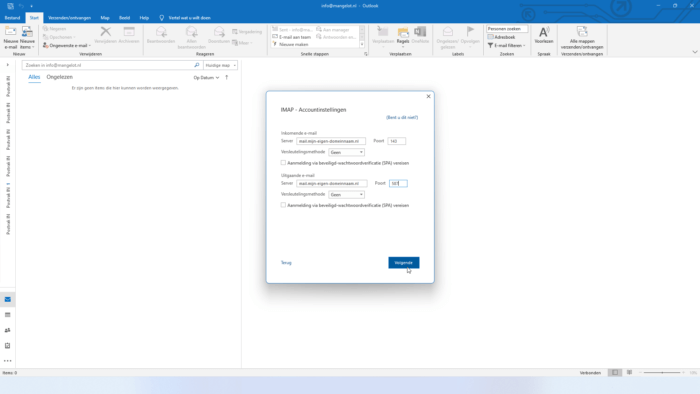Open Quick Access Toolbar customize arrow
Viewport: 700px width, 394px height.
tap(31, 6)
